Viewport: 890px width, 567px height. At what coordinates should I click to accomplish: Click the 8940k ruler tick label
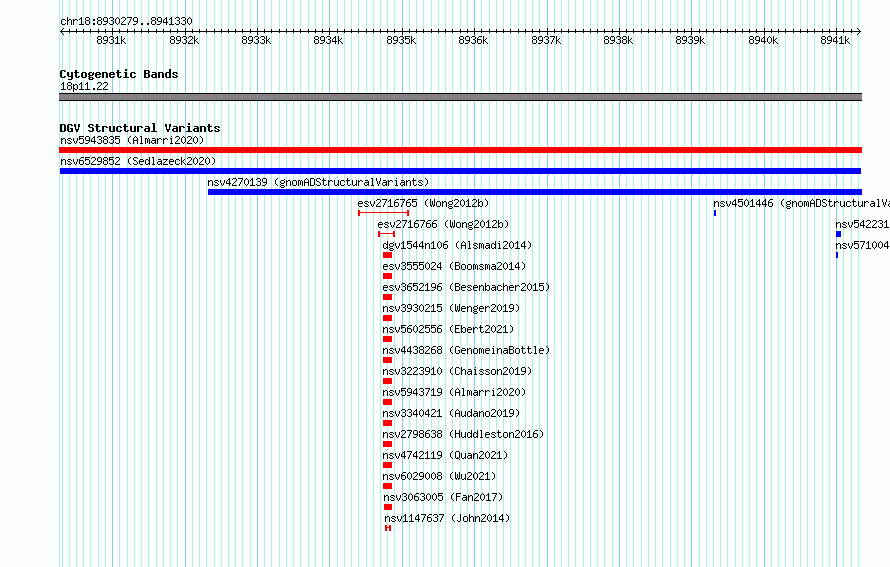click(x=763, y=40)
